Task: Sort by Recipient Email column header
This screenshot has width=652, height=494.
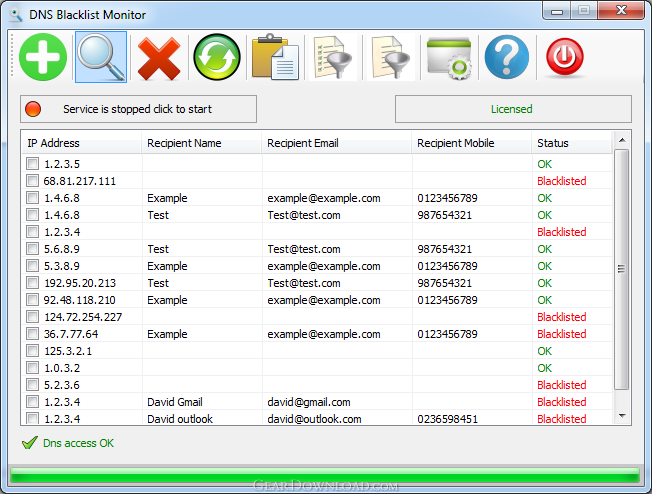Action: (337, 143)
